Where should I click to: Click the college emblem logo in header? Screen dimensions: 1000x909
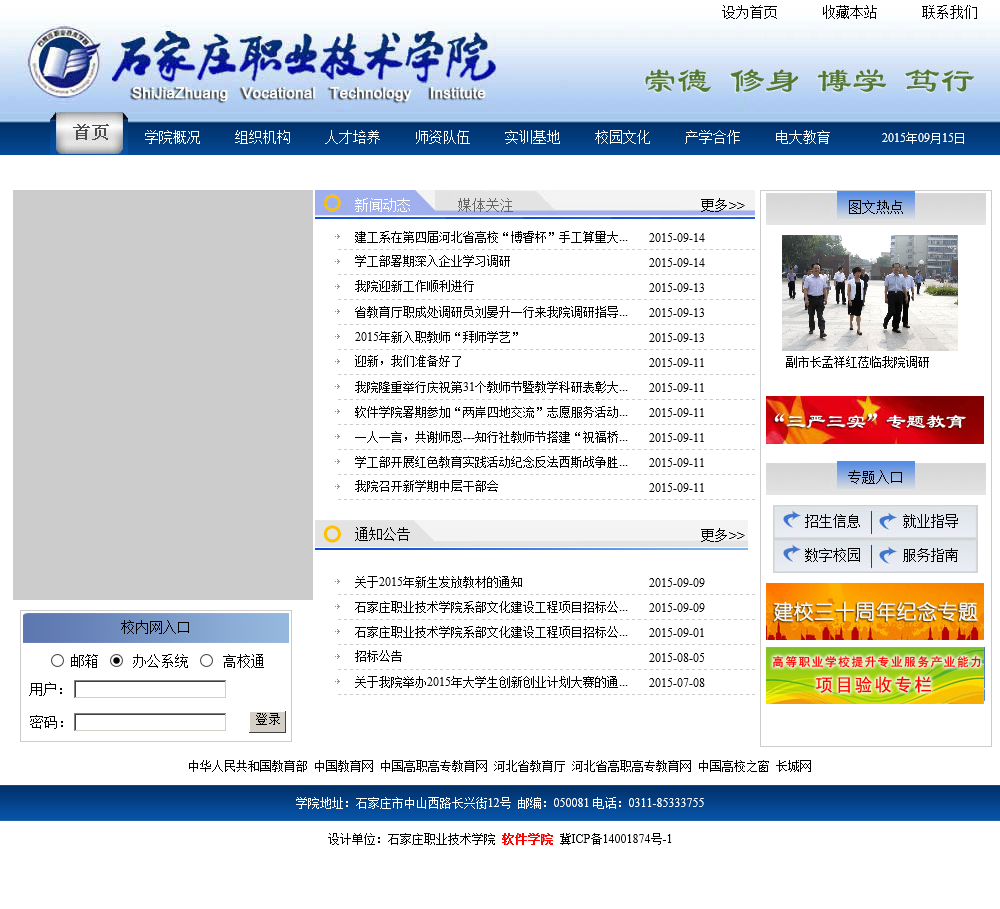[x=64, y=62]
